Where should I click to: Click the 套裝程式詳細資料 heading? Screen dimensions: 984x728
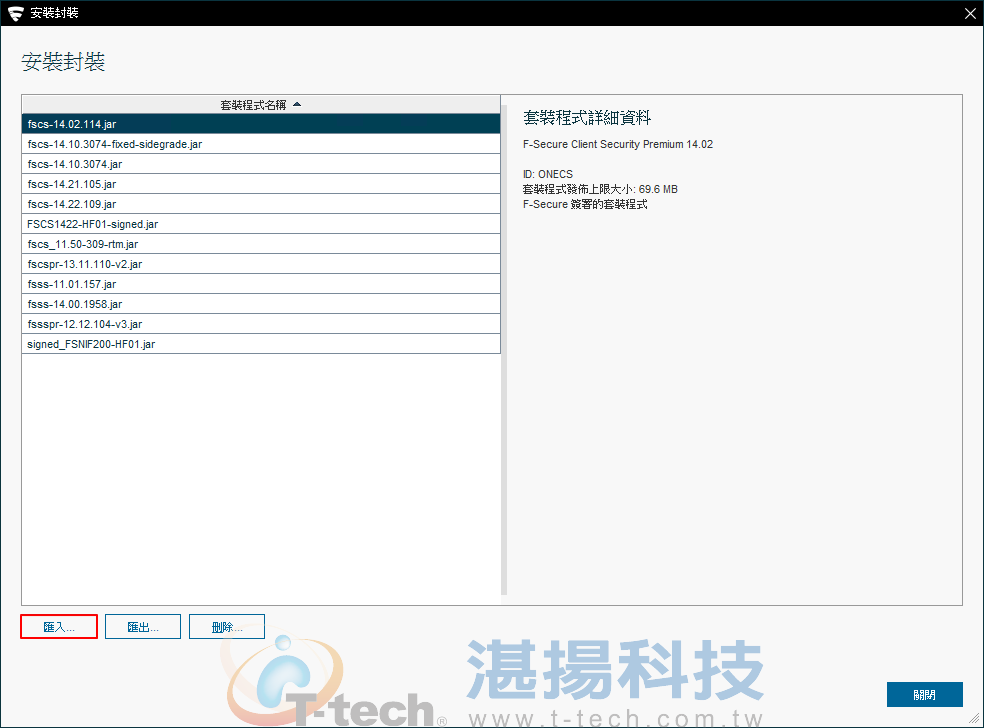coord(587,118)
